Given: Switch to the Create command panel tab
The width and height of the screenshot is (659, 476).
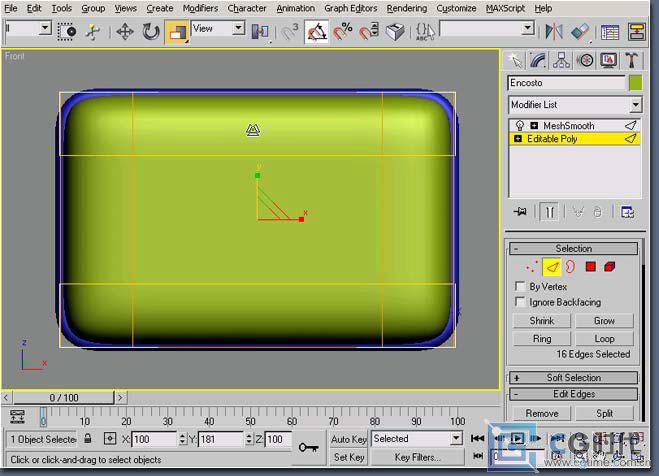Looking at the screenshot, I should point(515,60).
